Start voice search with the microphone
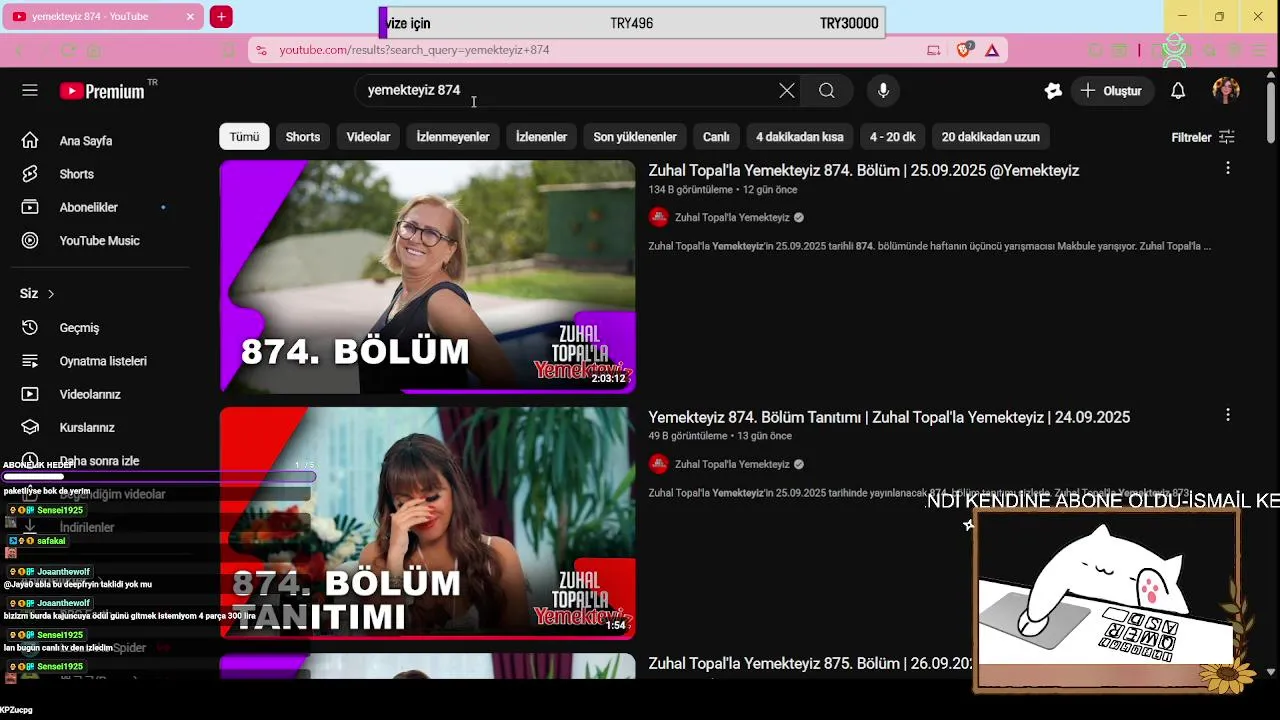This screenshot has width=1280, height=720. [883, 91]
